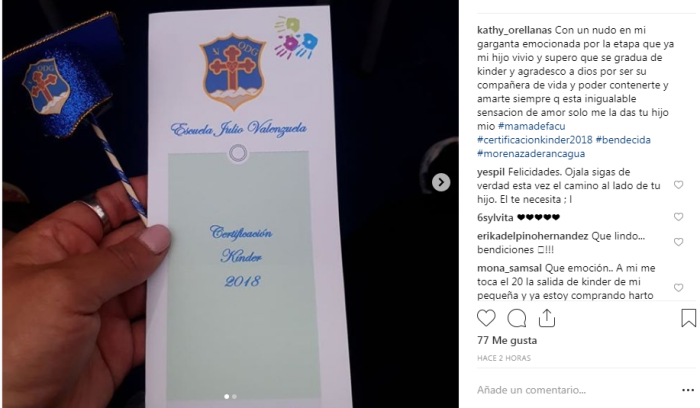Open the #morenazaderancagua hashtag
The height and width of the screenshot is (408, 700).
pos(531,154)
